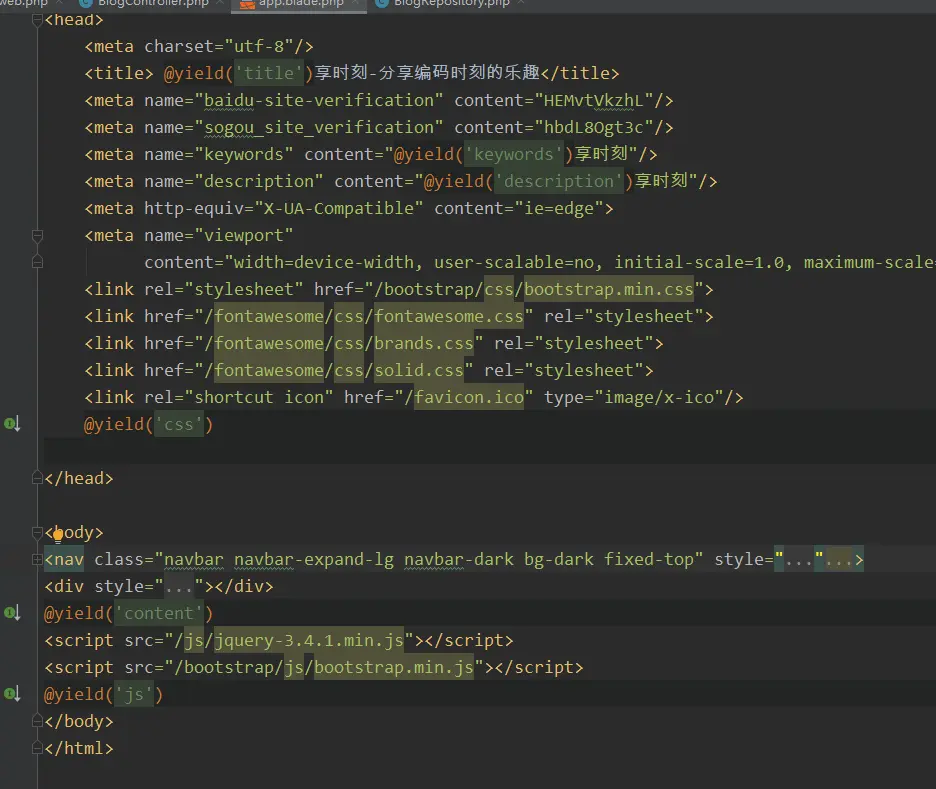Click navbar-dark class name
Image resolution: width=936 pixels, height=789 pixels.
click(458, 559)
